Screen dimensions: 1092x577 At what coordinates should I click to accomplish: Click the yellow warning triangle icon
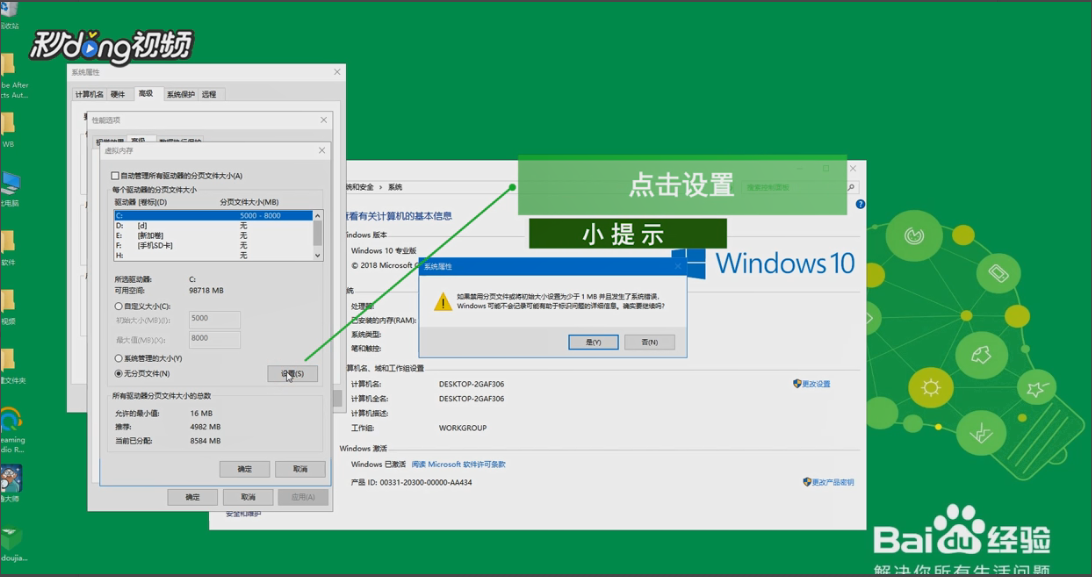443,301
